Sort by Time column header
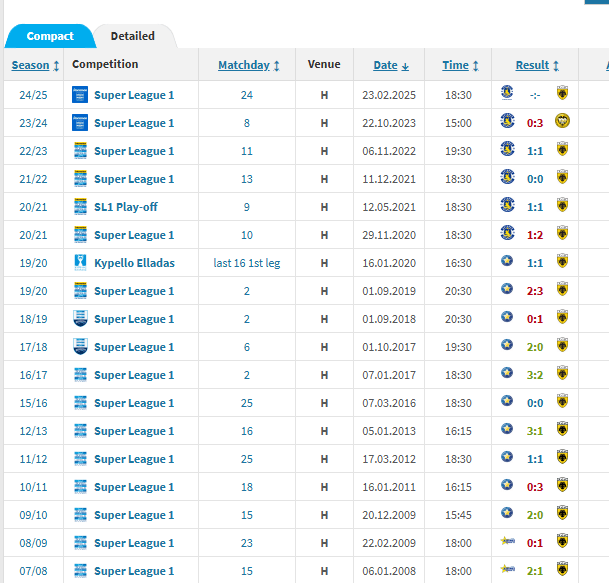 tap(460, 65)
